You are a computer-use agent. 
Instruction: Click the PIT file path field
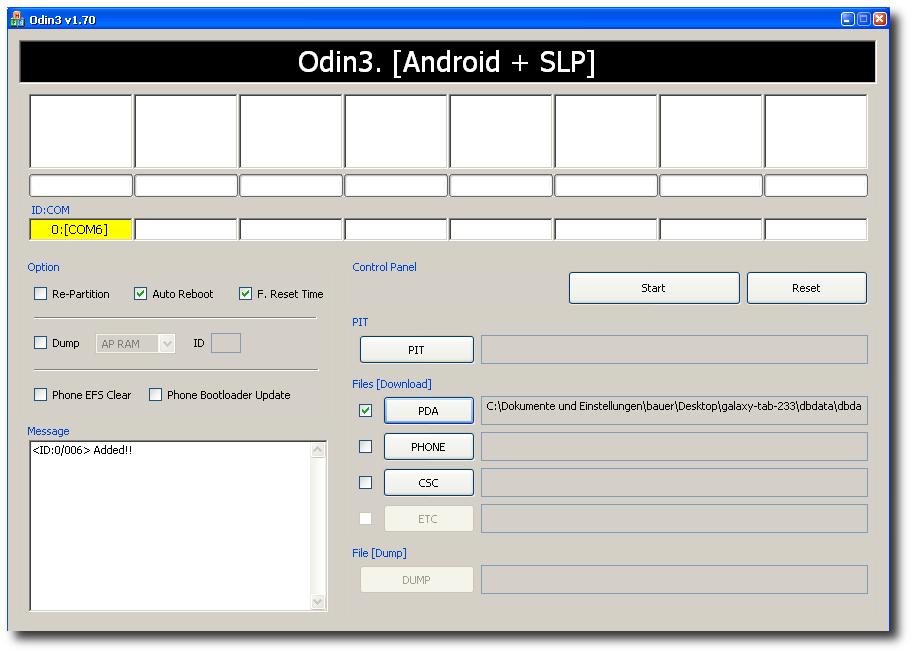coord(674,349)
